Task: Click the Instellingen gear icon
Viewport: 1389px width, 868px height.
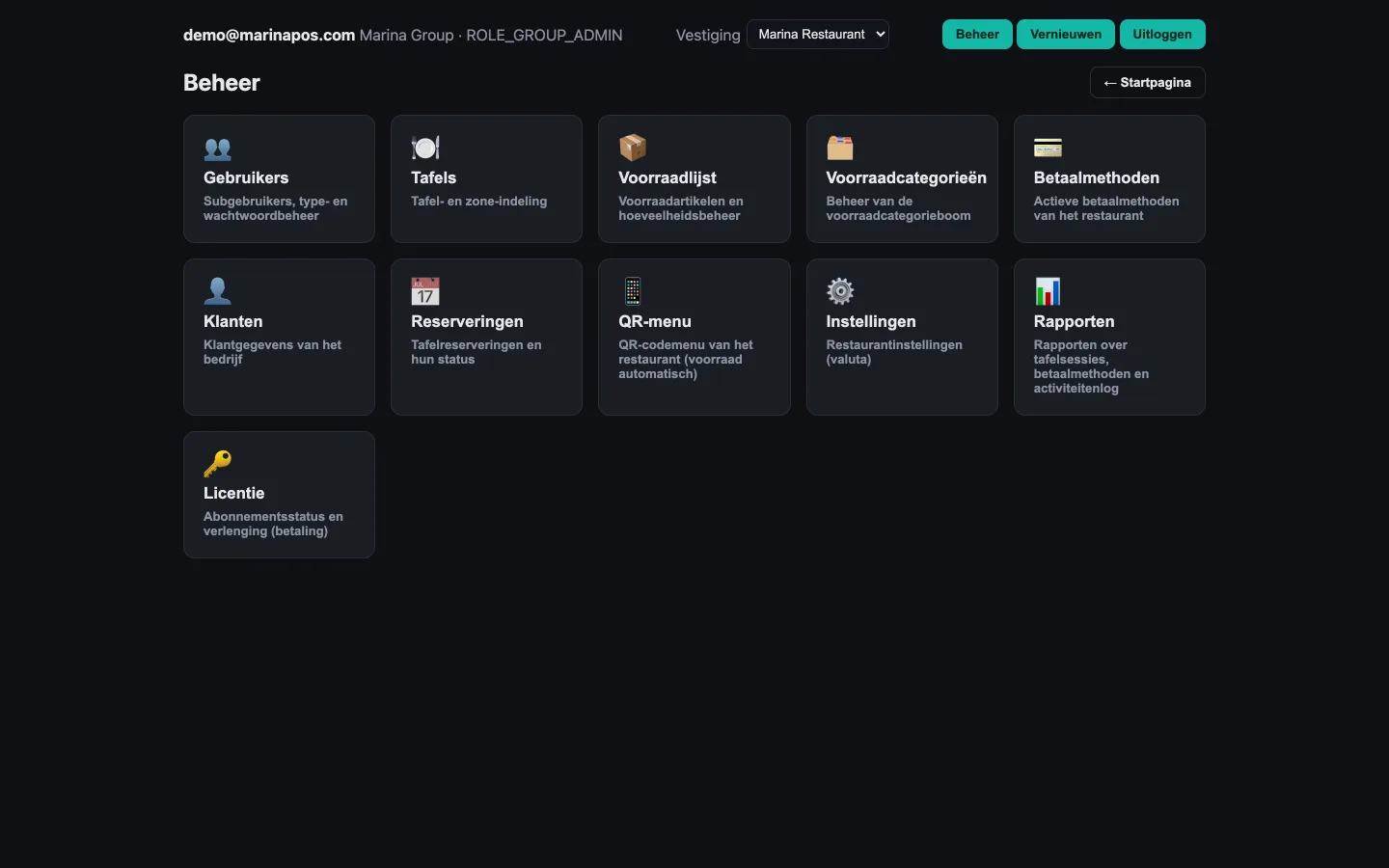Action: pos(840,291)
